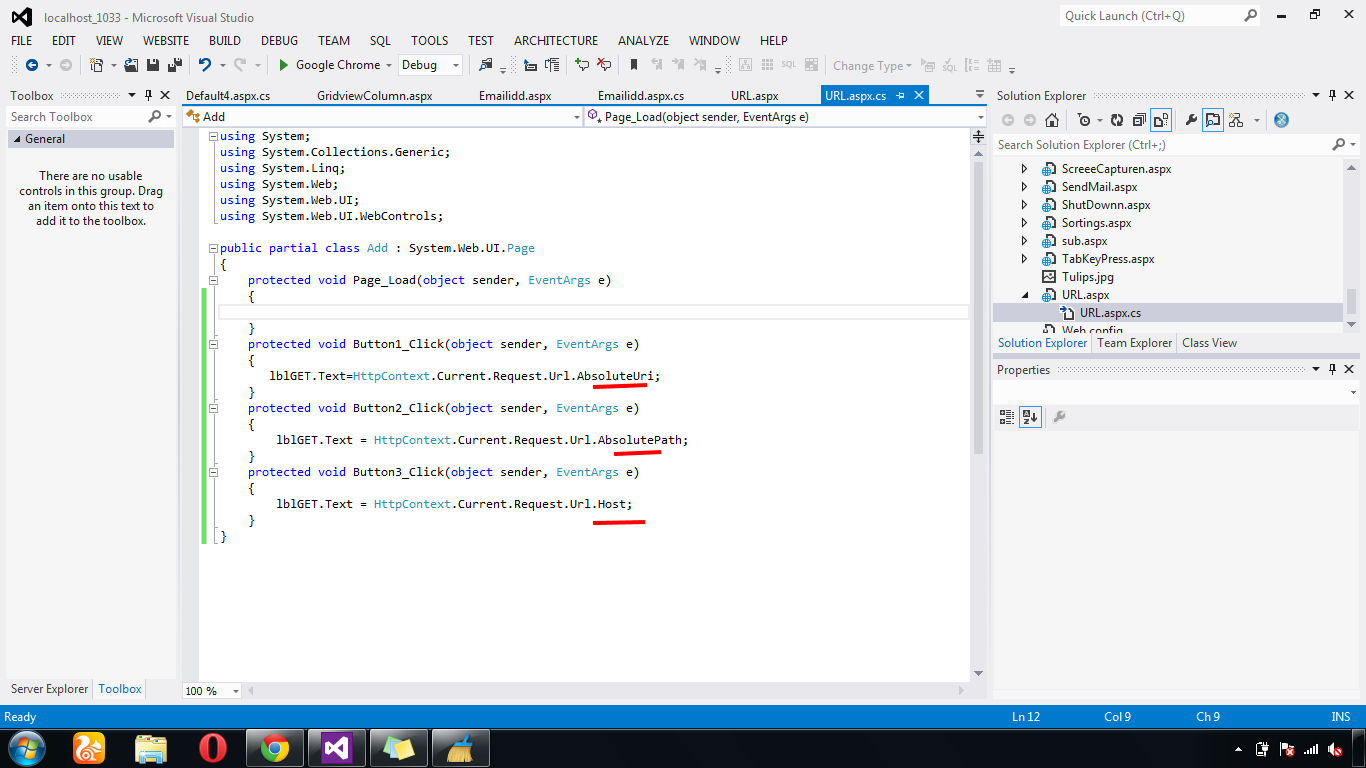The height and width of the screenshot is (768, 1366).
Task: Click the Pending Changes Filter clock icon
Action: pyautogui.click(x=1084, y=120)
